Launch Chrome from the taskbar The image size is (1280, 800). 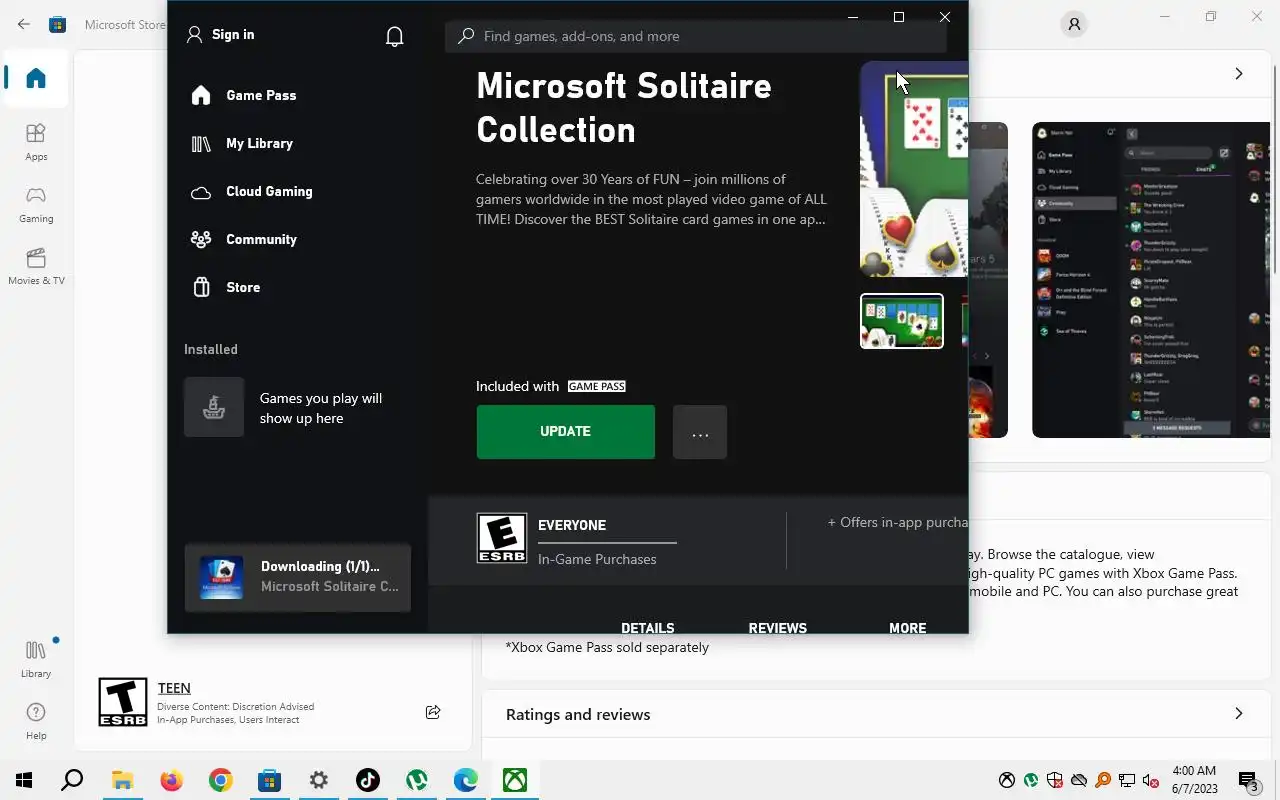coord(220,780)
